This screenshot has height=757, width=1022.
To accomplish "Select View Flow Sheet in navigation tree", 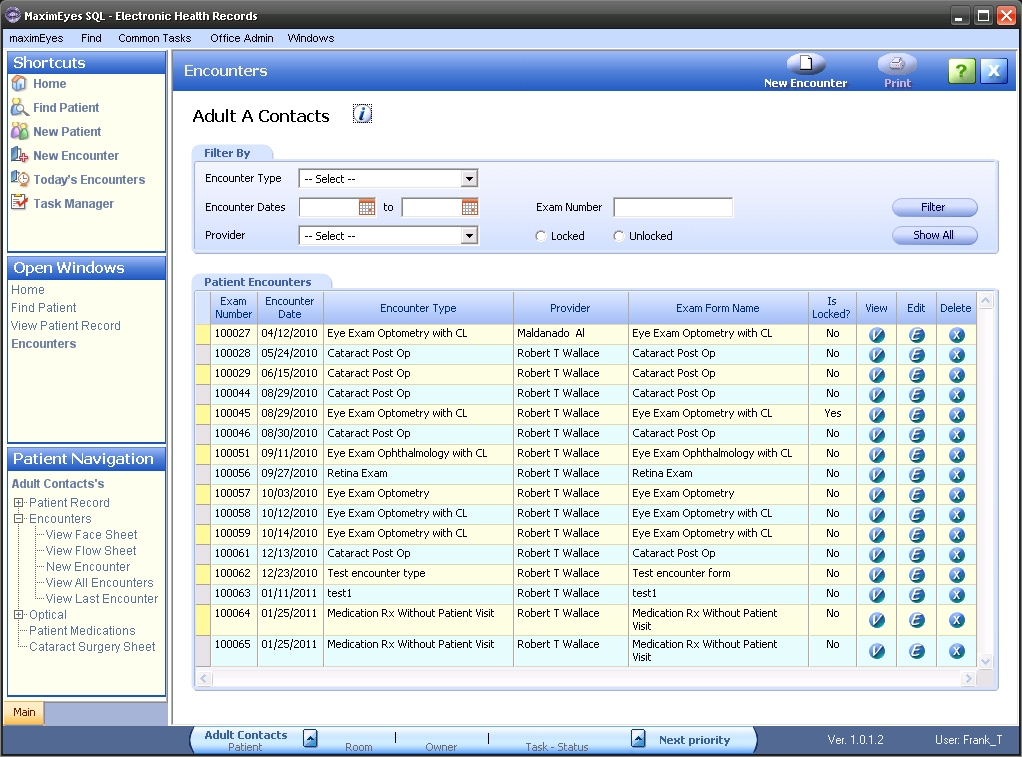I will pos(91,551).
